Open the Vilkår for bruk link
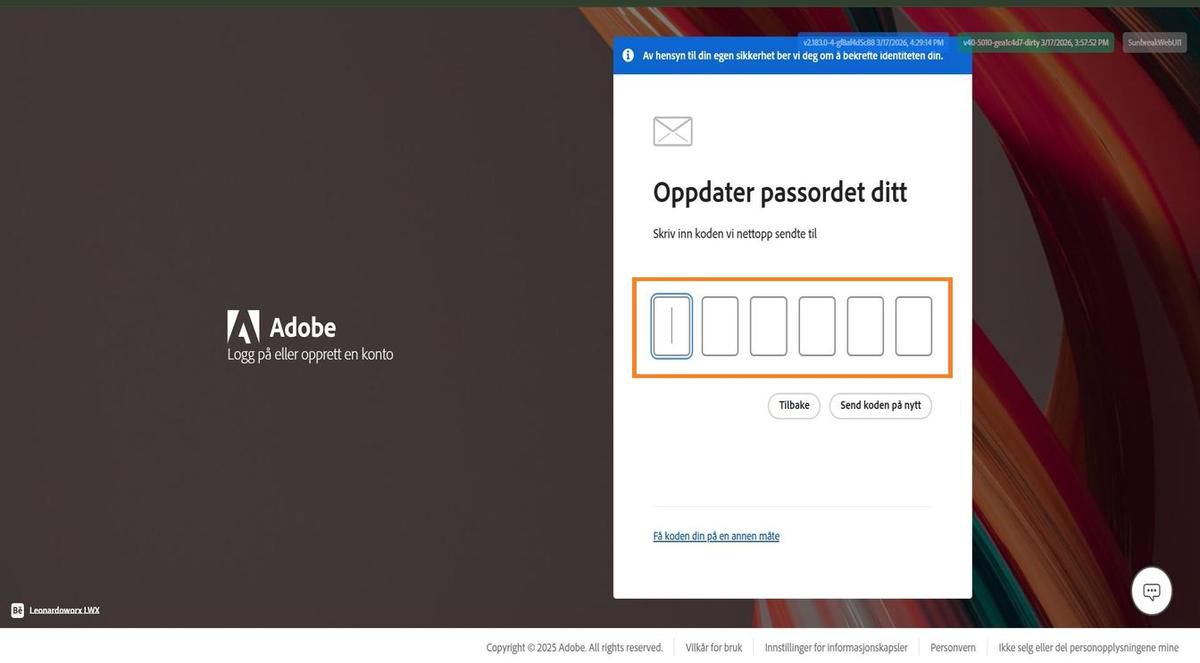Viewport: 1200px width, 663px height. pyautogui.click(x=713, y=647)
